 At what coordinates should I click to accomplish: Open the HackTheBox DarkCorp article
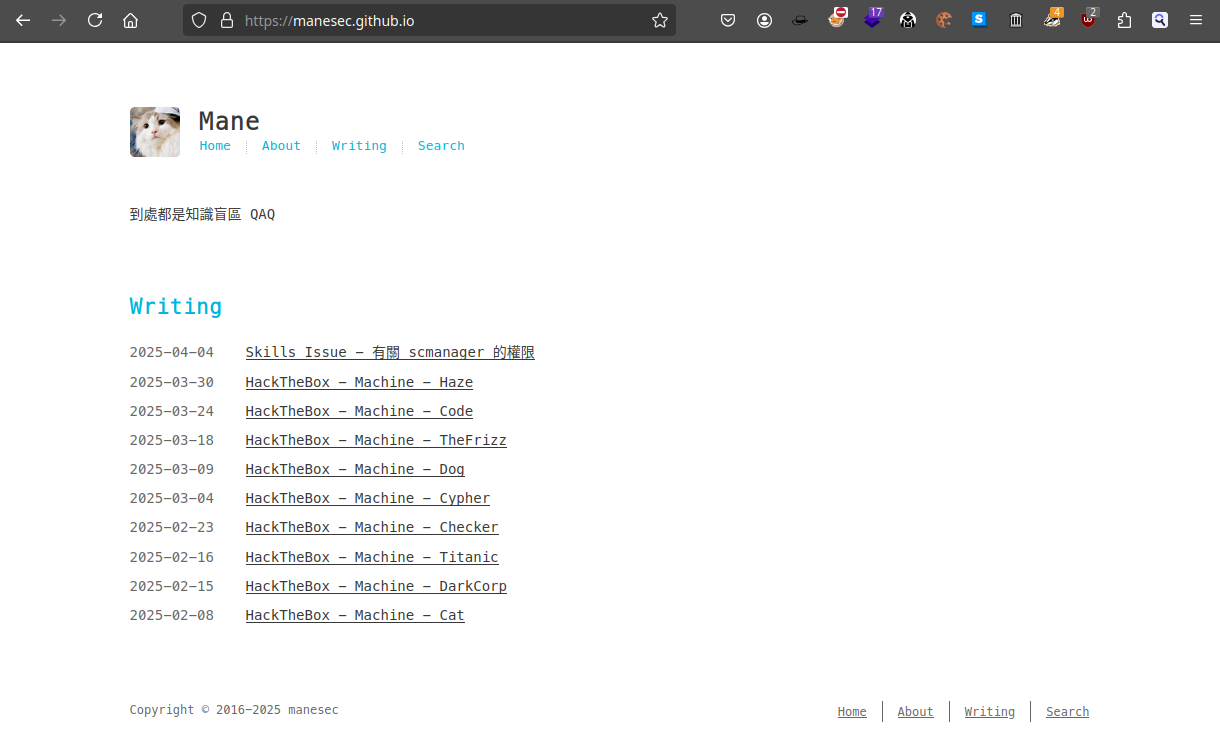tap(376, 586)
